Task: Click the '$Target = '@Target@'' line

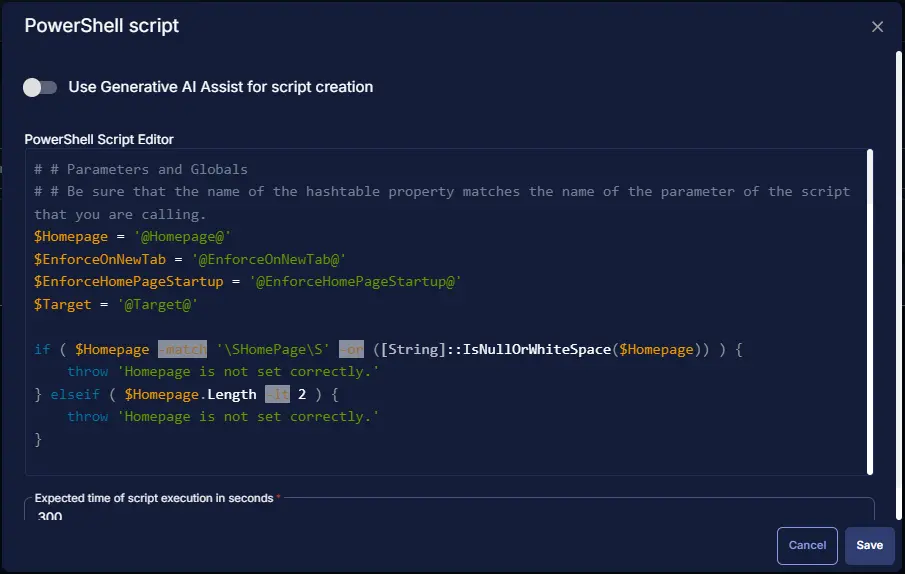Action: [115, 304]
